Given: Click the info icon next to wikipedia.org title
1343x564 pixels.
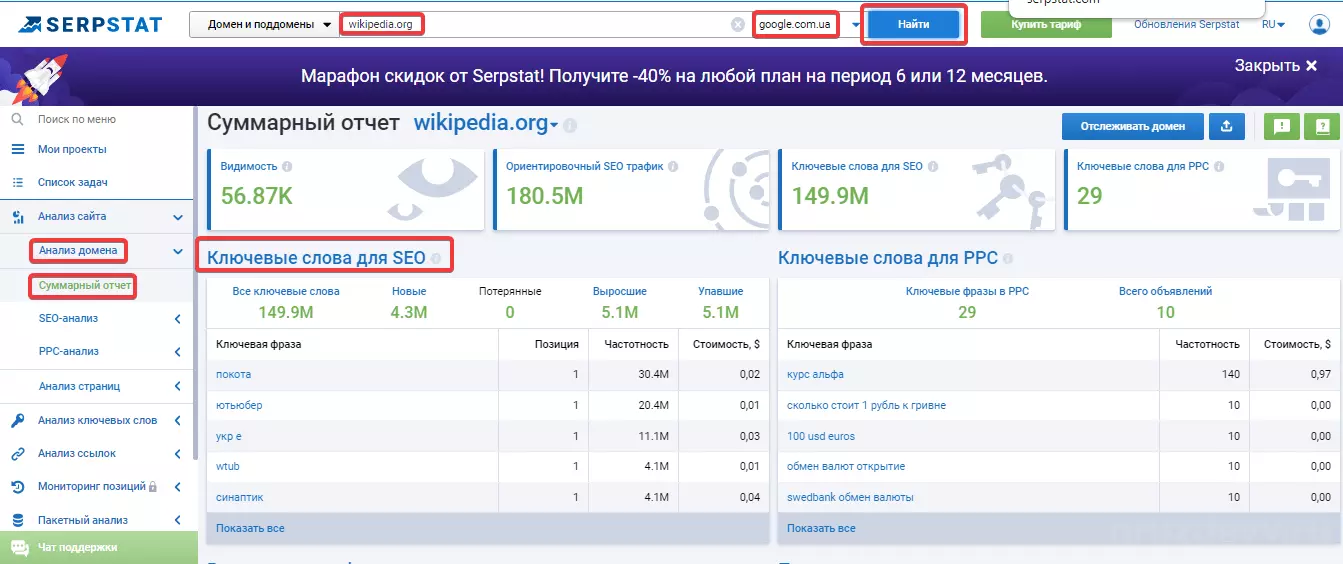Looking at the screenshot, I should pos(570,126).
